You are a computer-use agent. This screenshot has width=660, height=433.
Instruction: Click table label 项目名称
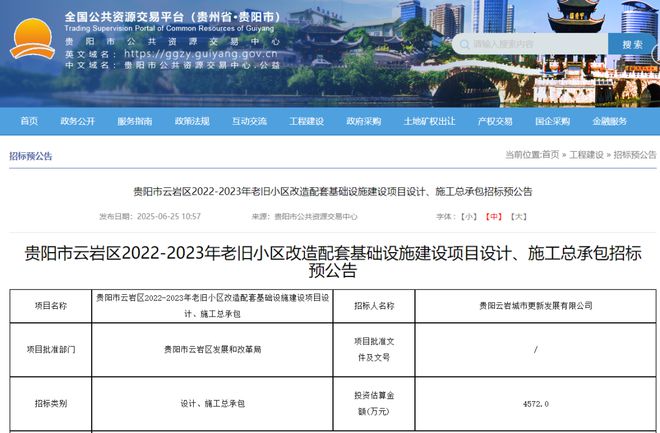pos(51,305)
